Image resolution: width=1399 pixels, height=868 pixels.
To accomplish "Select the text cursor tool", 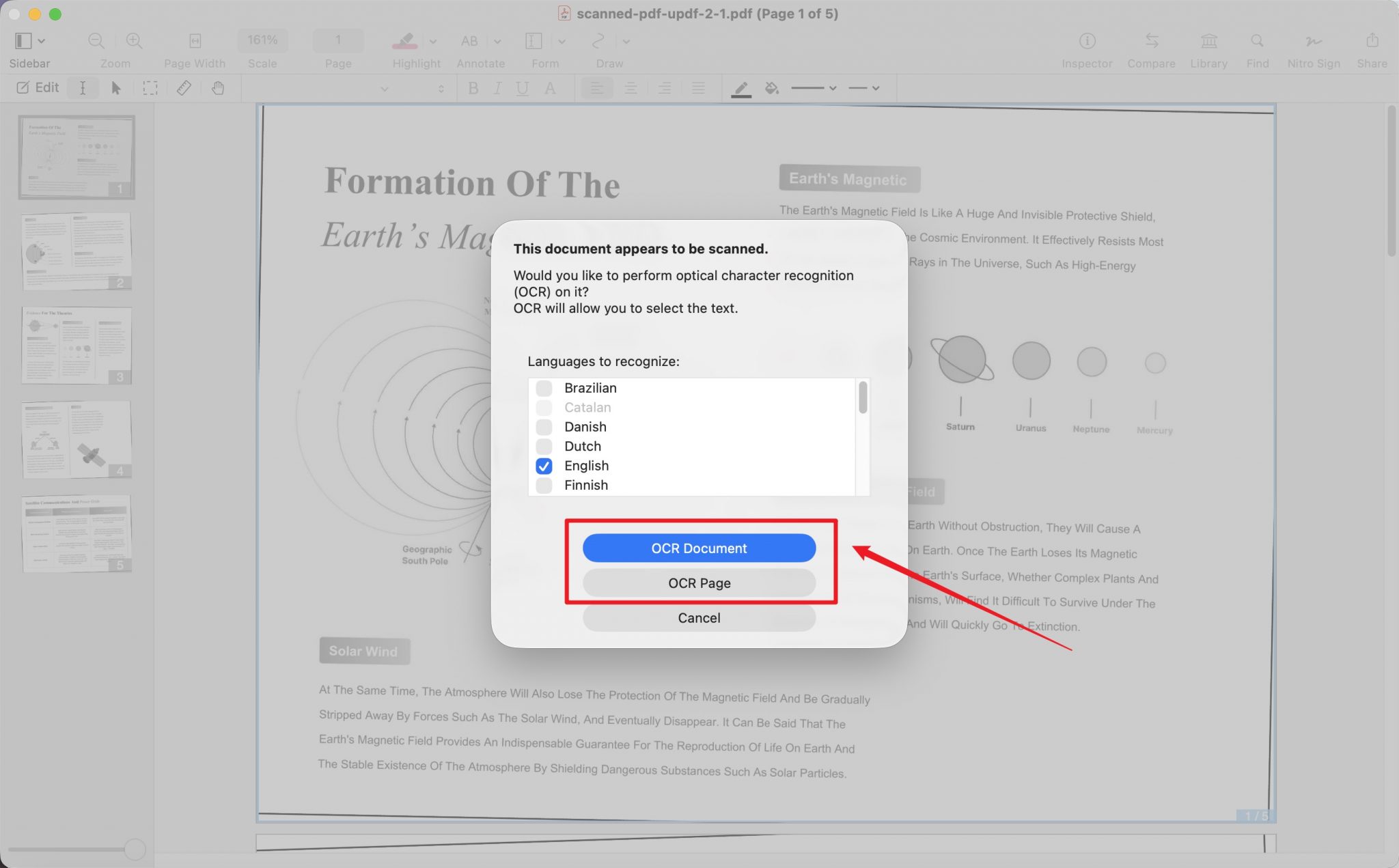I will coord(83,88).
